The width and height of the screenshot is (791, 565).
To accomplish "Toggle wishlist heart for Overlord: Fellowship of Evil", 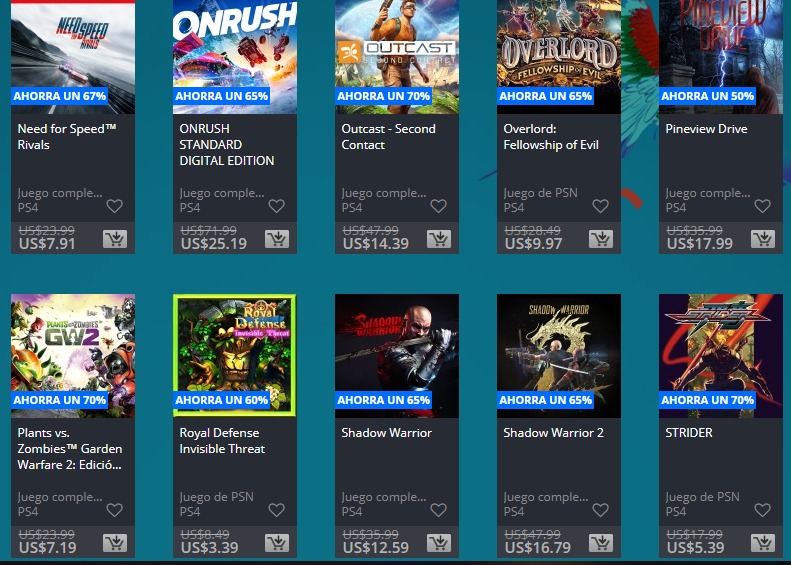I will 600,206.
